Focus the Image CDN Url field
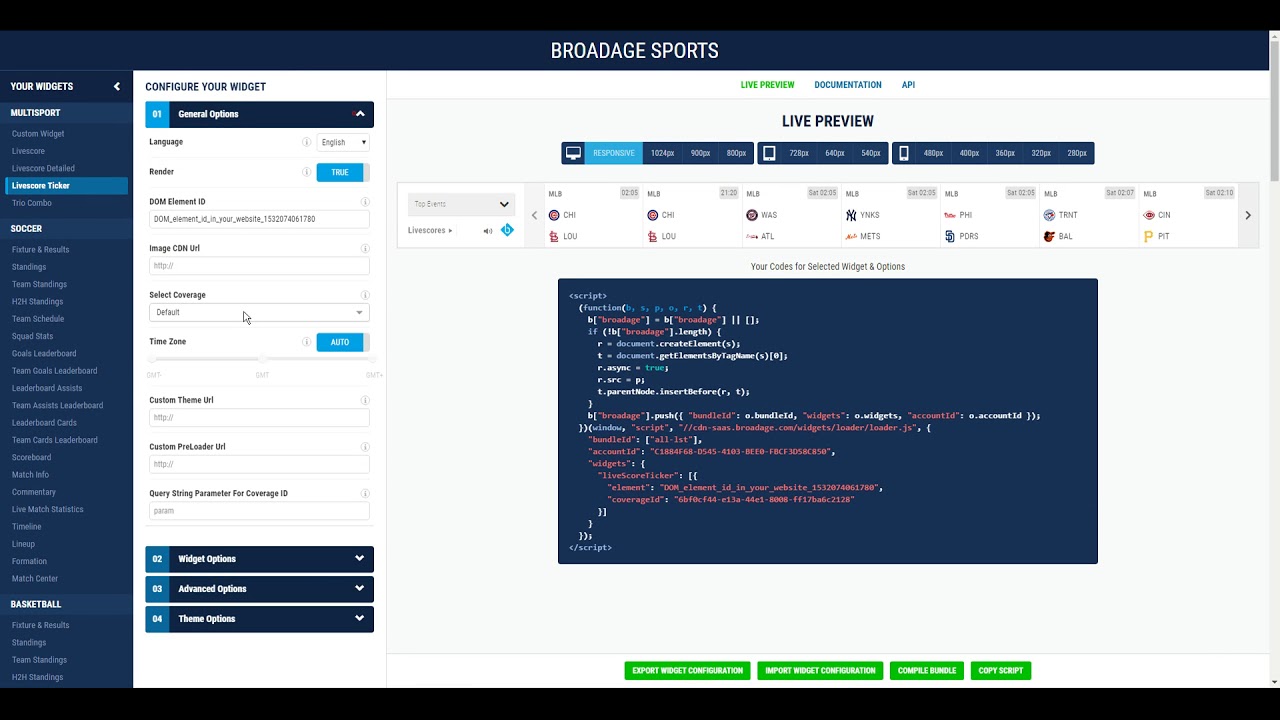This screenshot has height=720, width=1280. 259,266
